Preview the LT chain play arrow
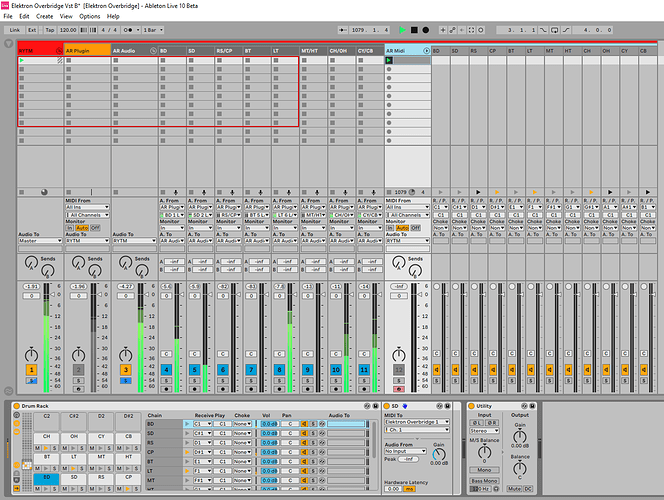664x500 pixels. 187,471
